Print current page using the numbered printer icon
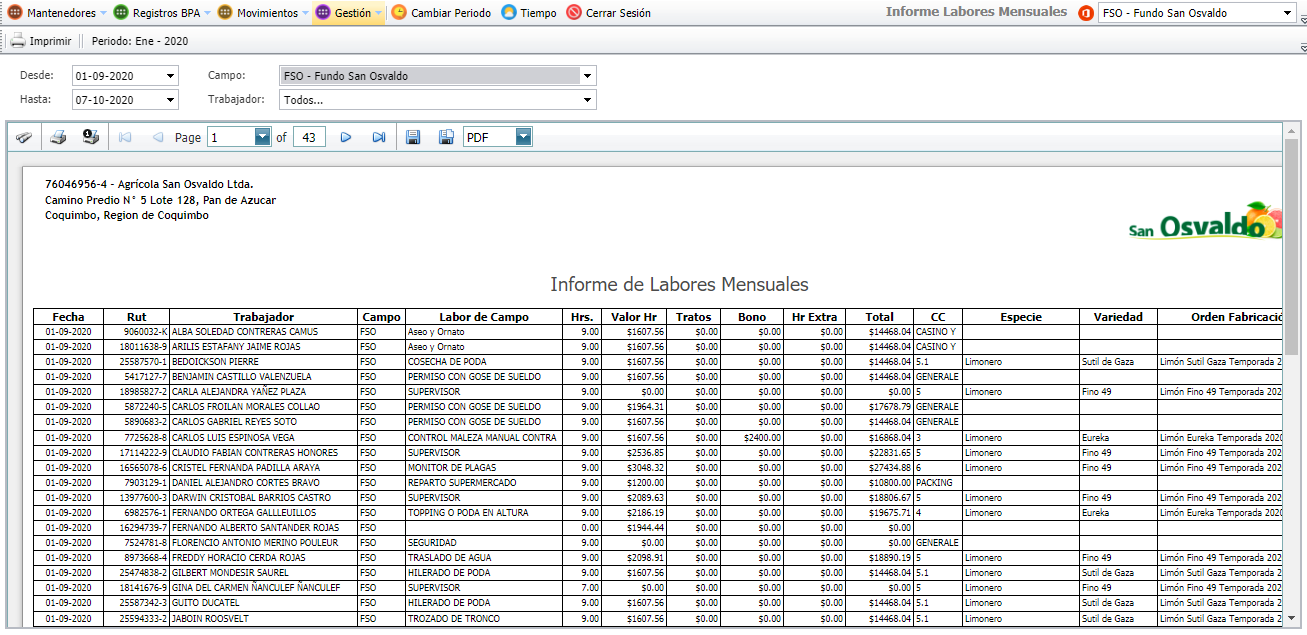Image resolution: width=1307 pixels, height=635 pixels. tap(91, 137)
